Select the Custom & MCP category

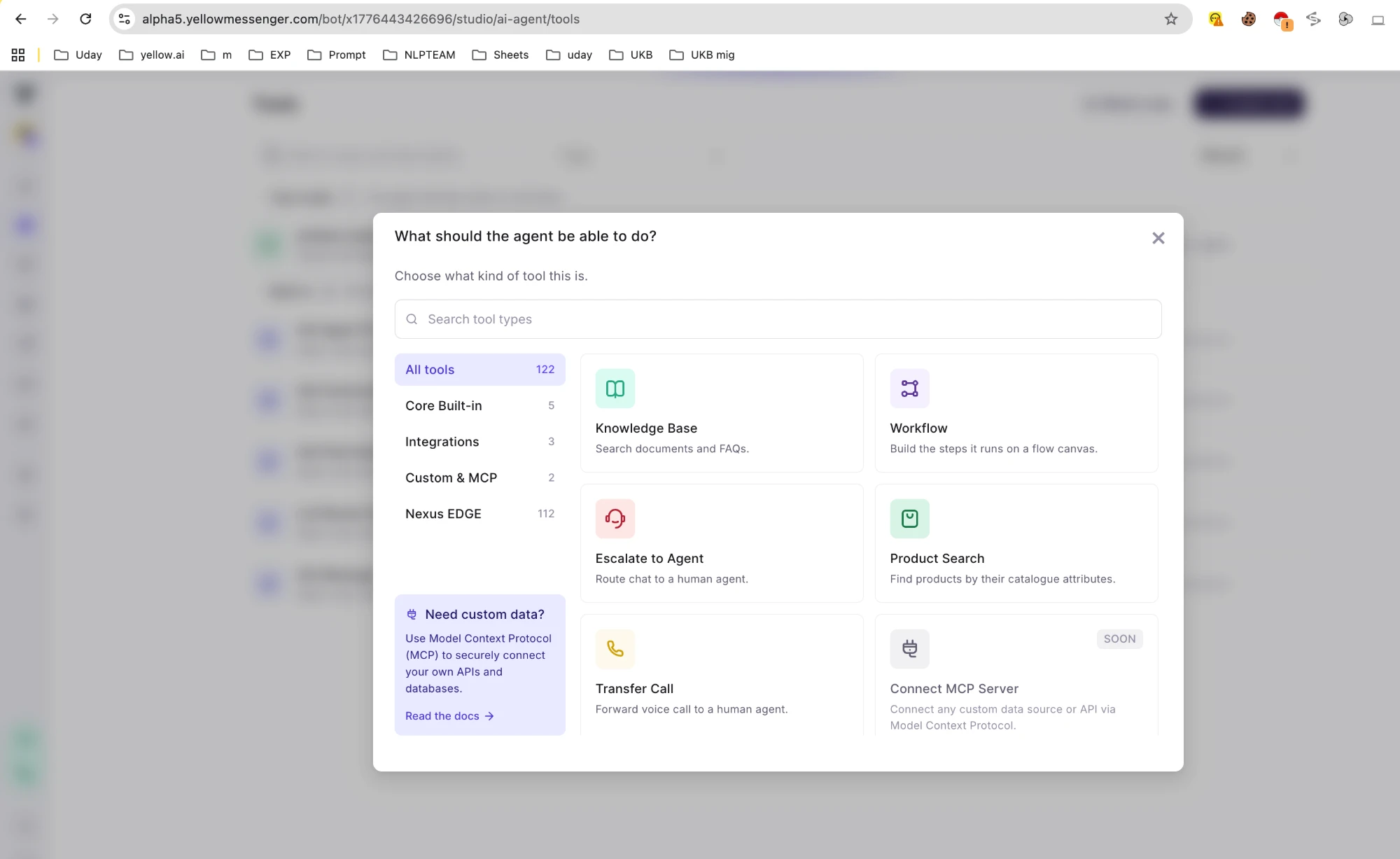coord(479,477)
